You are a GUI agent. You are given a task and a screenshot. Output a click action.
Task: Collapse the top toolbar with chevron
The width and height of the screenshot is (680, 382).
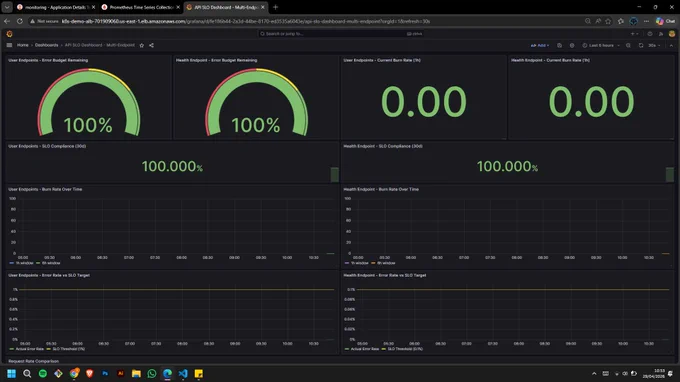pos(671,45)
